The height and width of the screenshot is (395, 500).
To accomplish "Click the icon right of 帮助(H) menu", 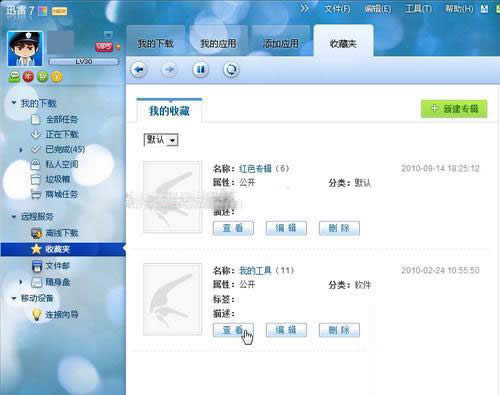I will [484, 9].
